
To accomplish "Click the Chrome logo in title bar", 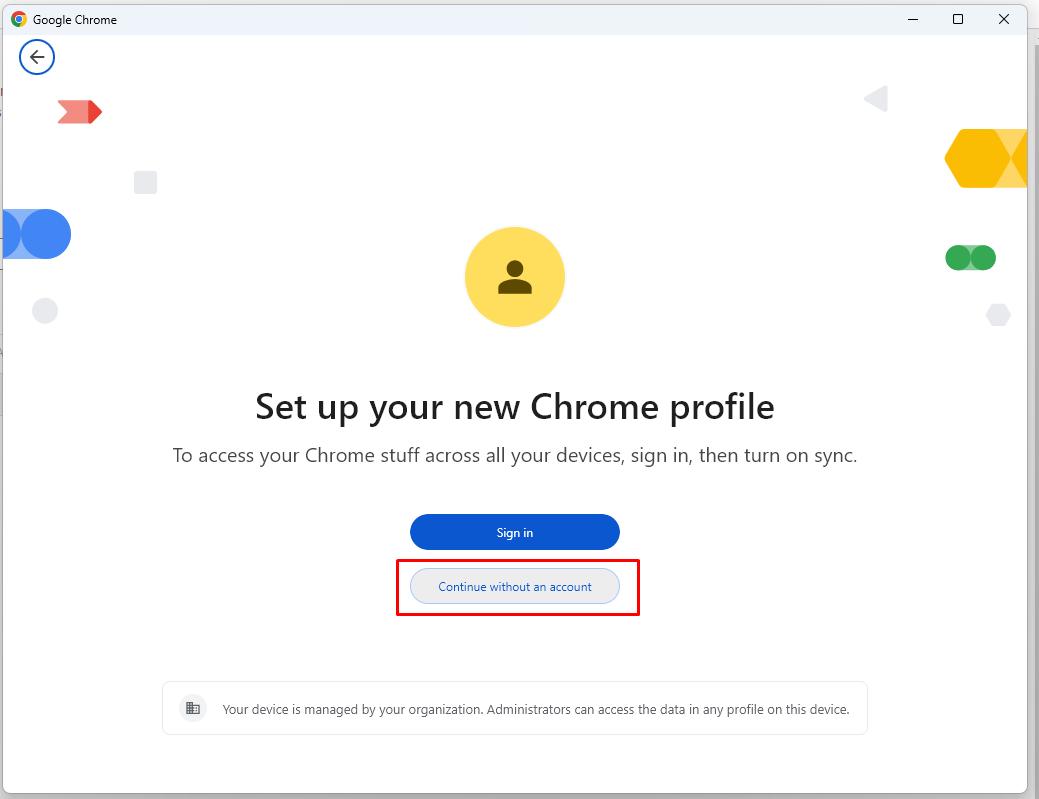I will click(x=19, y=19).
